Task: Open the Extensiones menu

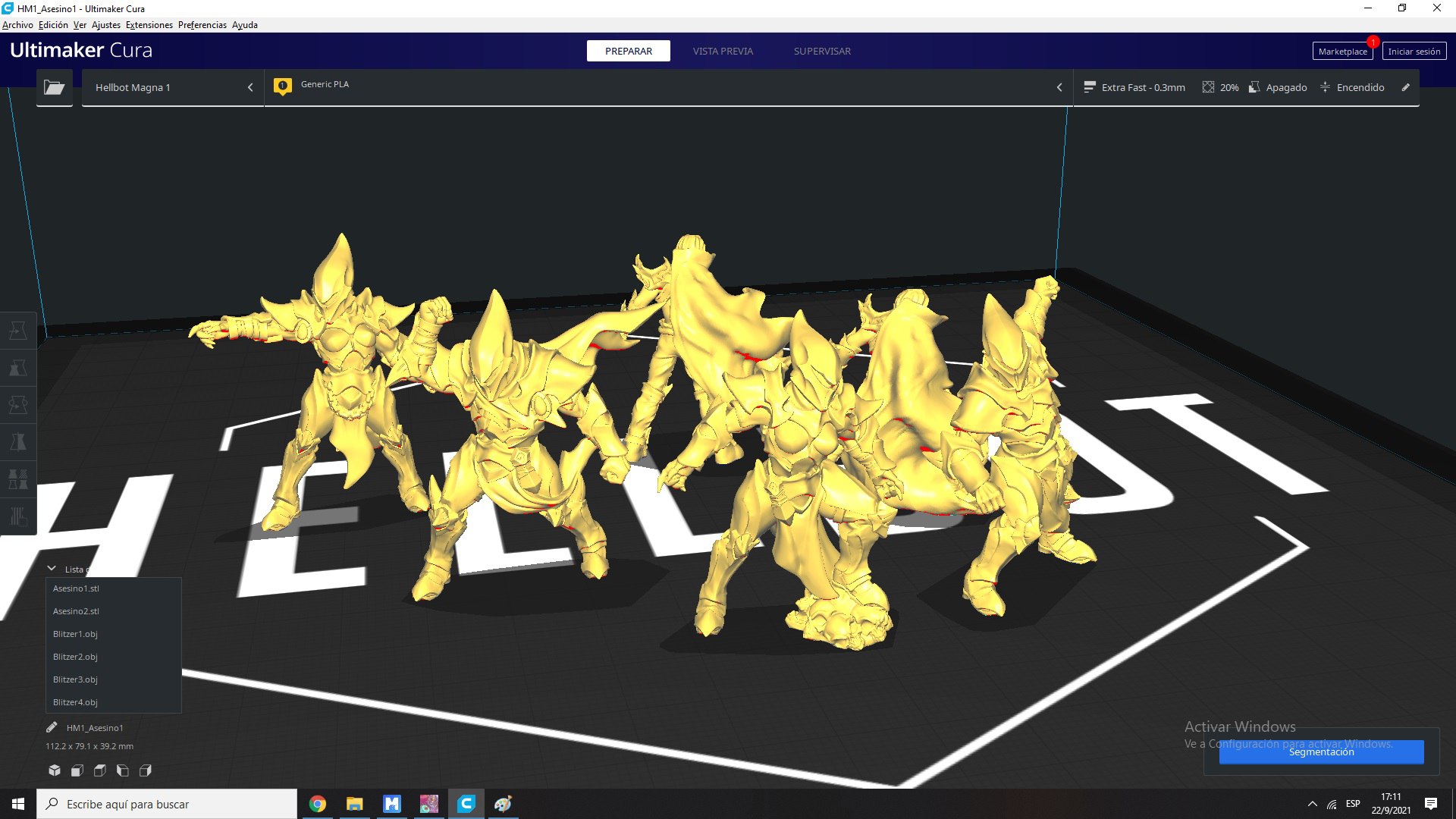Action: 149,25
